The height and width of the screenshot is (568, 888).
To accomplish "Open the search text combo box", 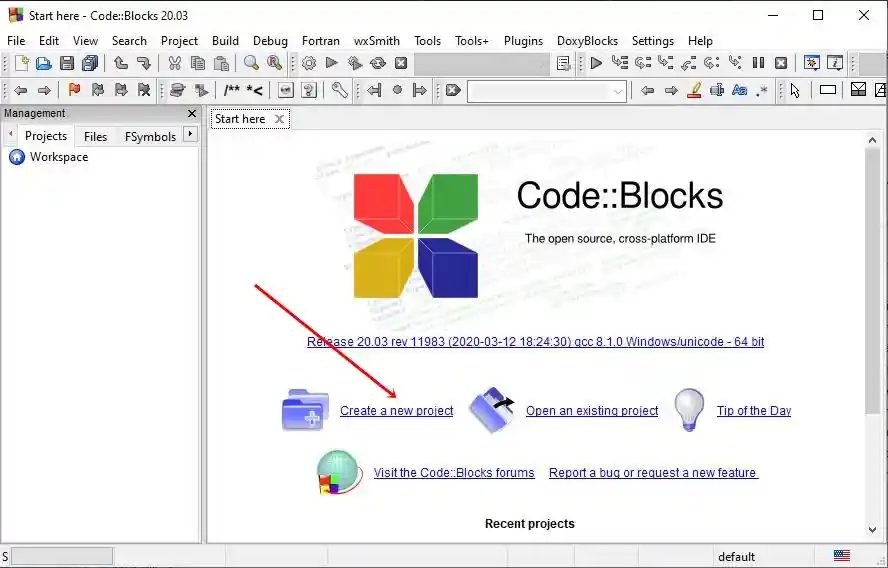I will click(x=547, y=91).
